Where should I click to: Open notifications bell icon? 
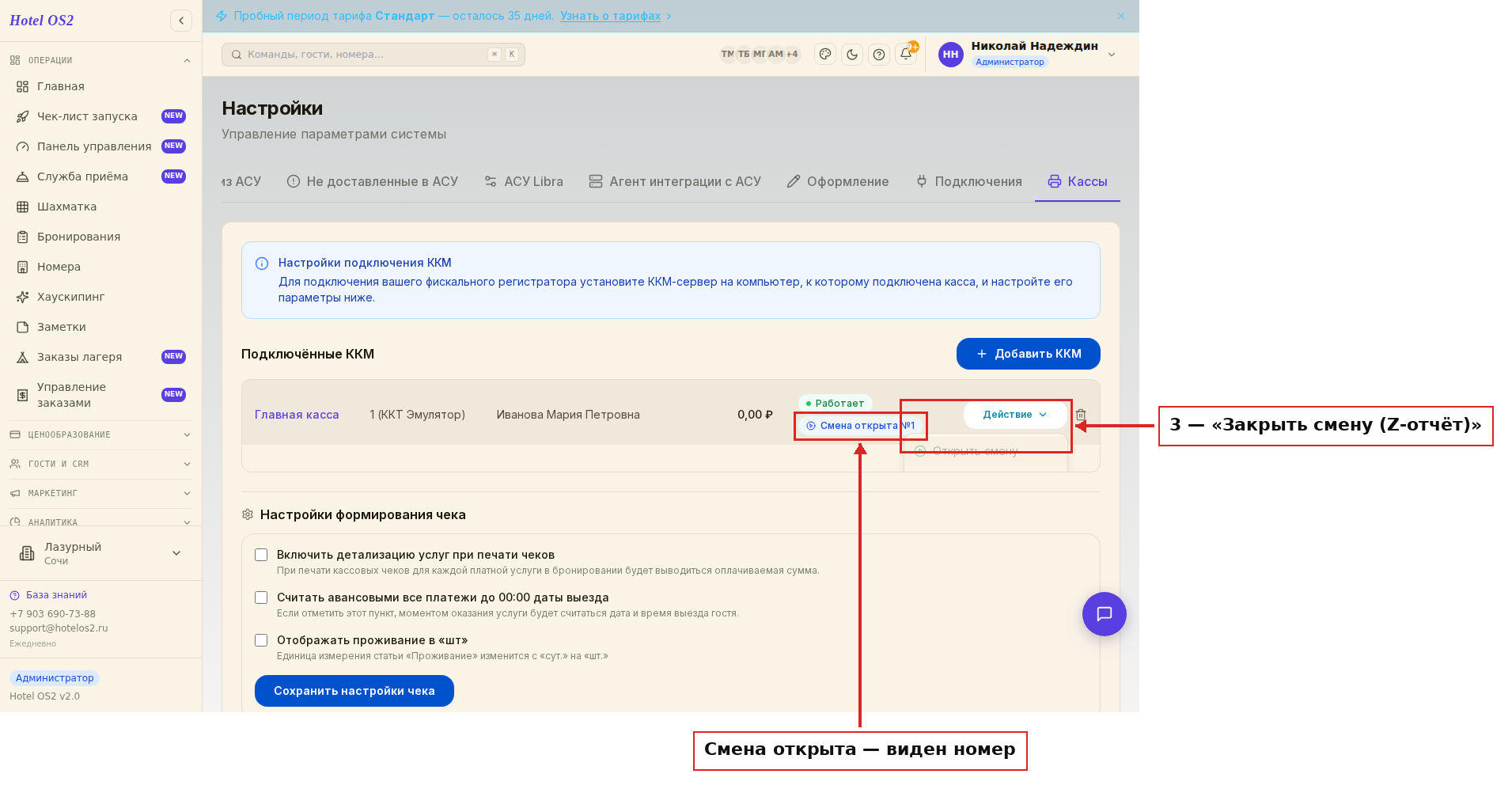click(x=906, y=55)
